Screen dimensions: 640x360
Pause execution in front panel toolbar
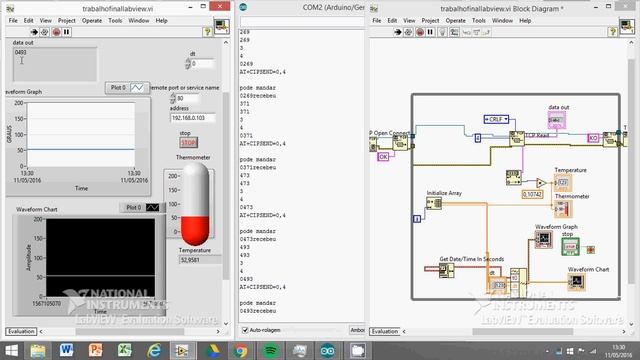[67, 32]
